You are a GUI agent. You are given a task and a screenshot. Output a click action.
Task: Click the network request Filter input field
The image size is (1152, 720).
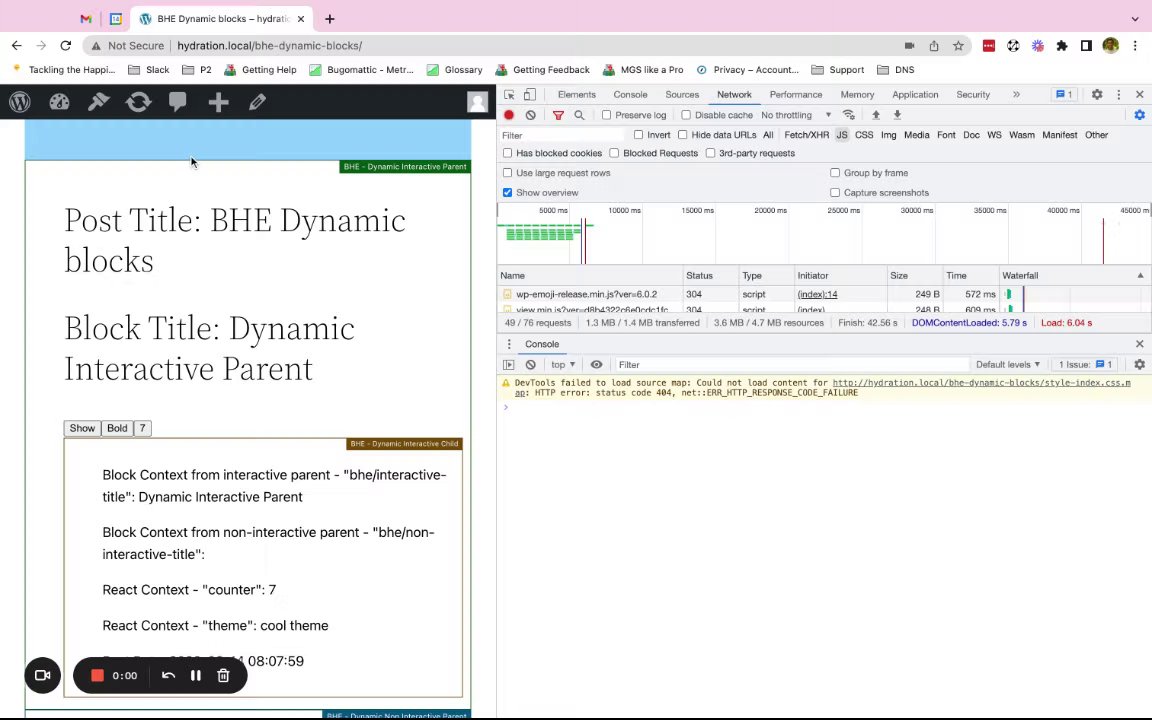coord(560,135)
